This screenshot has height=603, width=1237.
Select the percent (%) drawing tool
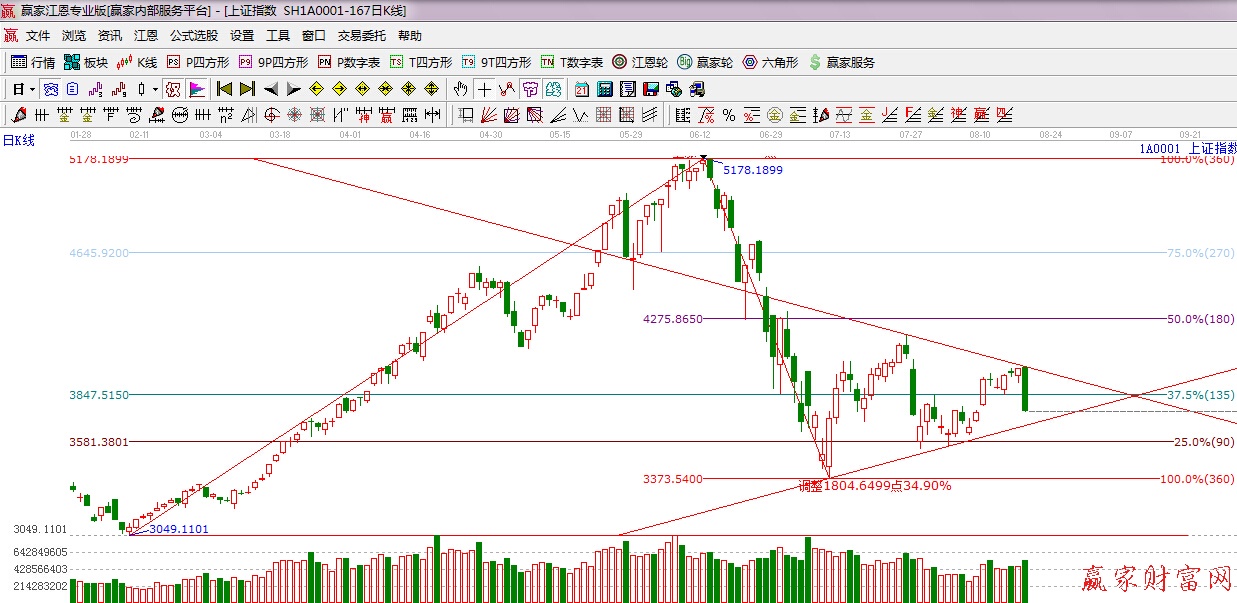click(729, 115)
